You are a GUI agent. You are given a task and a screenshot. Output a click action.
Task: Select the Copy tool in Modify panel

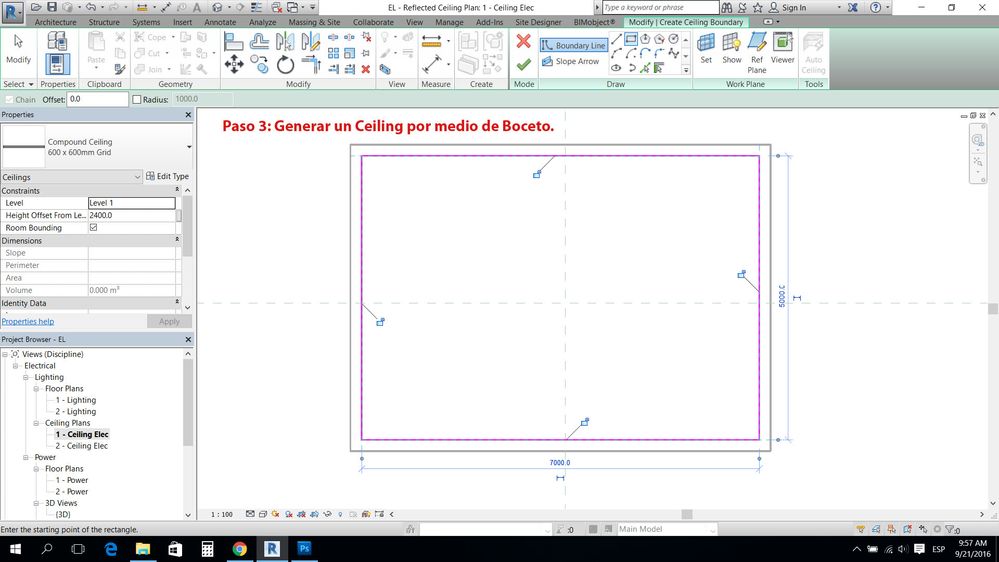259,64
